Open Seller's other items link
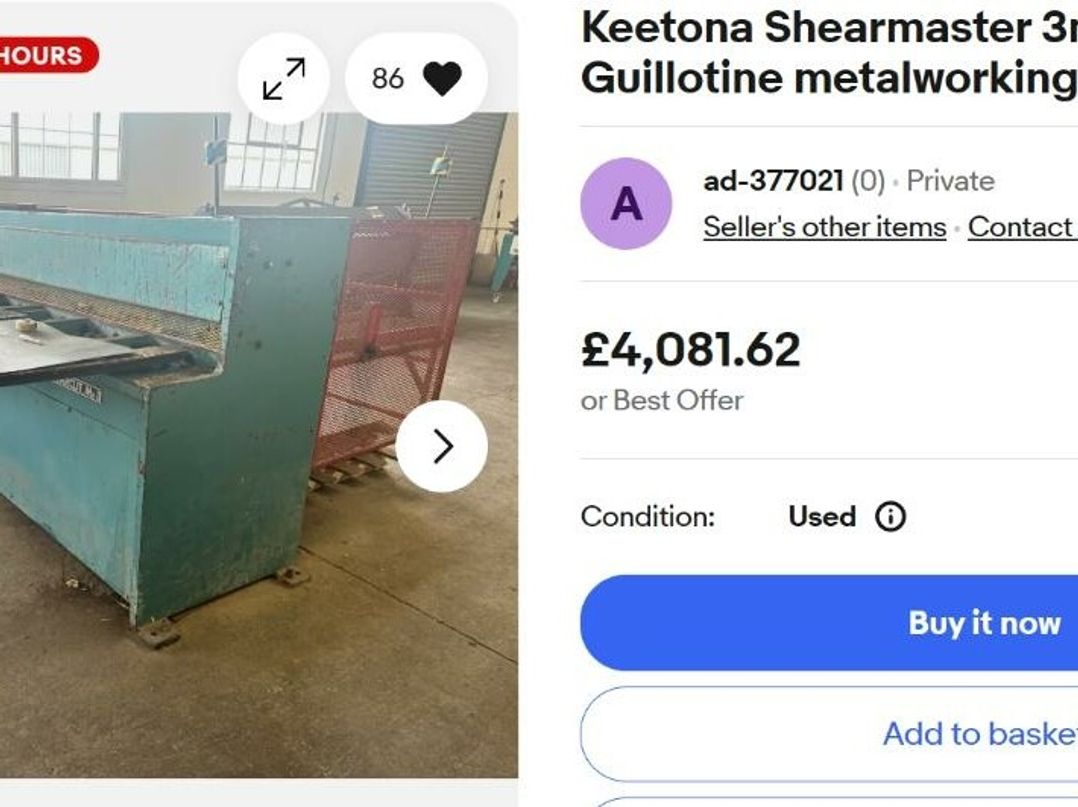The height and width of the screenshot is (807, 1078). (824, 227)
